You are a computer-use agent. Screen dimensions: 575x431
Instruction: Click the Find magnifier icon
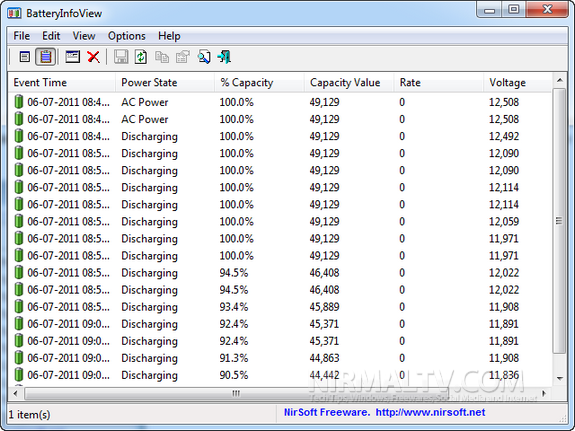(x=204, y=57)
